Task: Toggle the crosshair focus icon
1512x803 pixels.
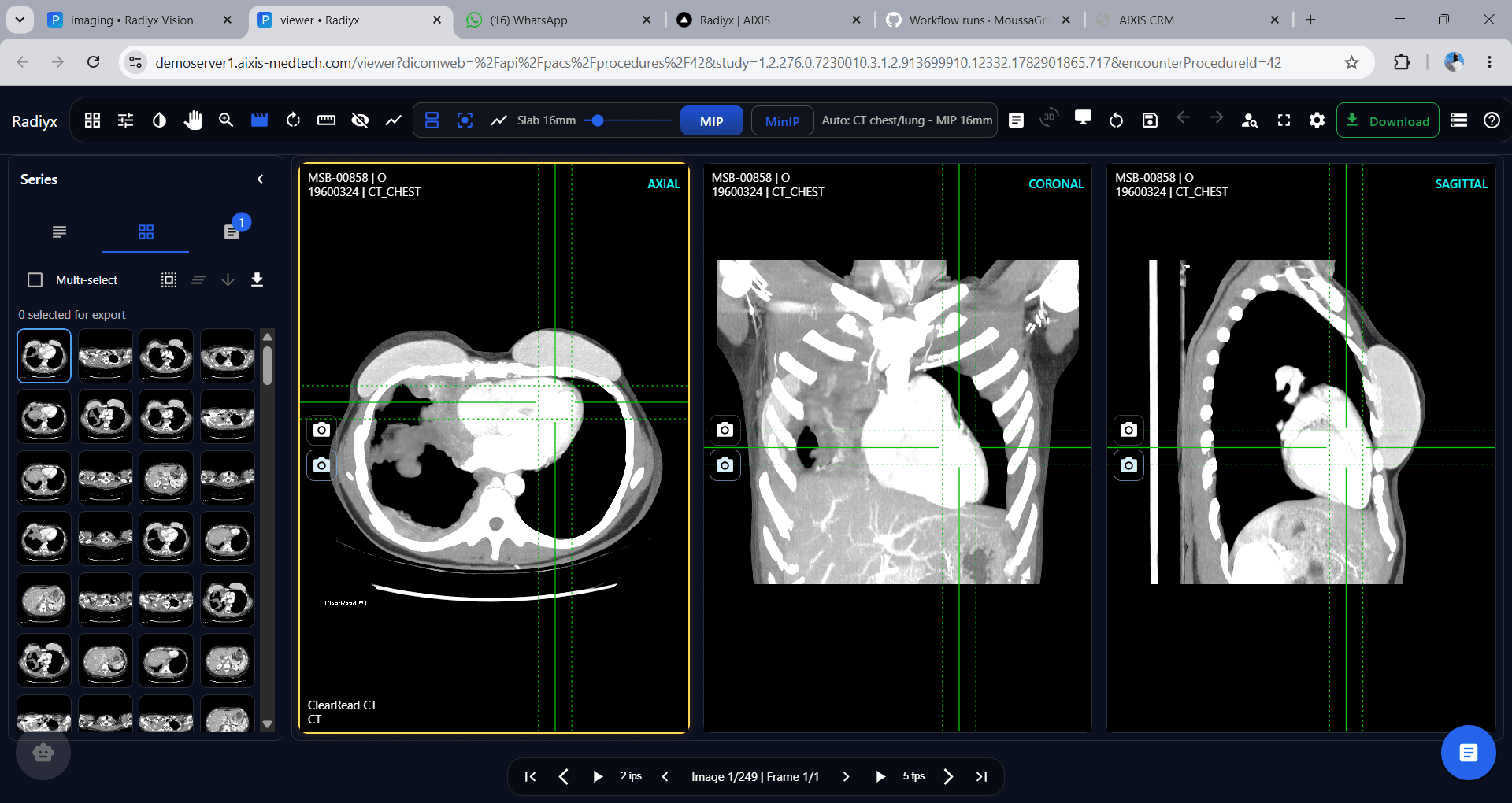Action: coord(465,120)
